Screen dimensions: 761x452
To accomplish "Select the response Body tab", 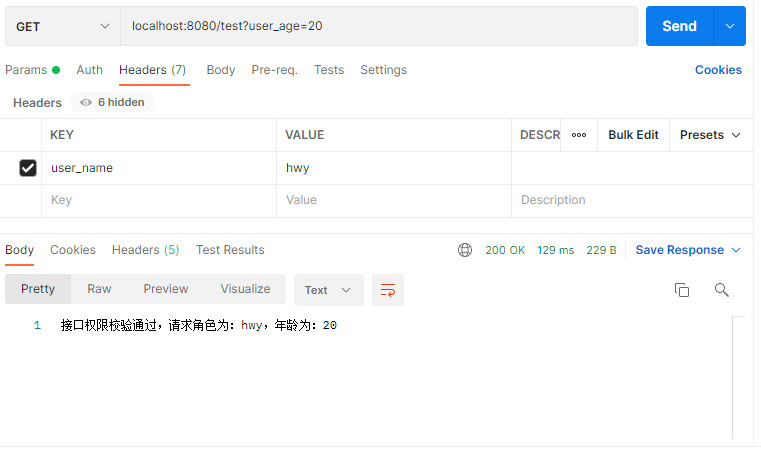I will (x=19, y=250).
